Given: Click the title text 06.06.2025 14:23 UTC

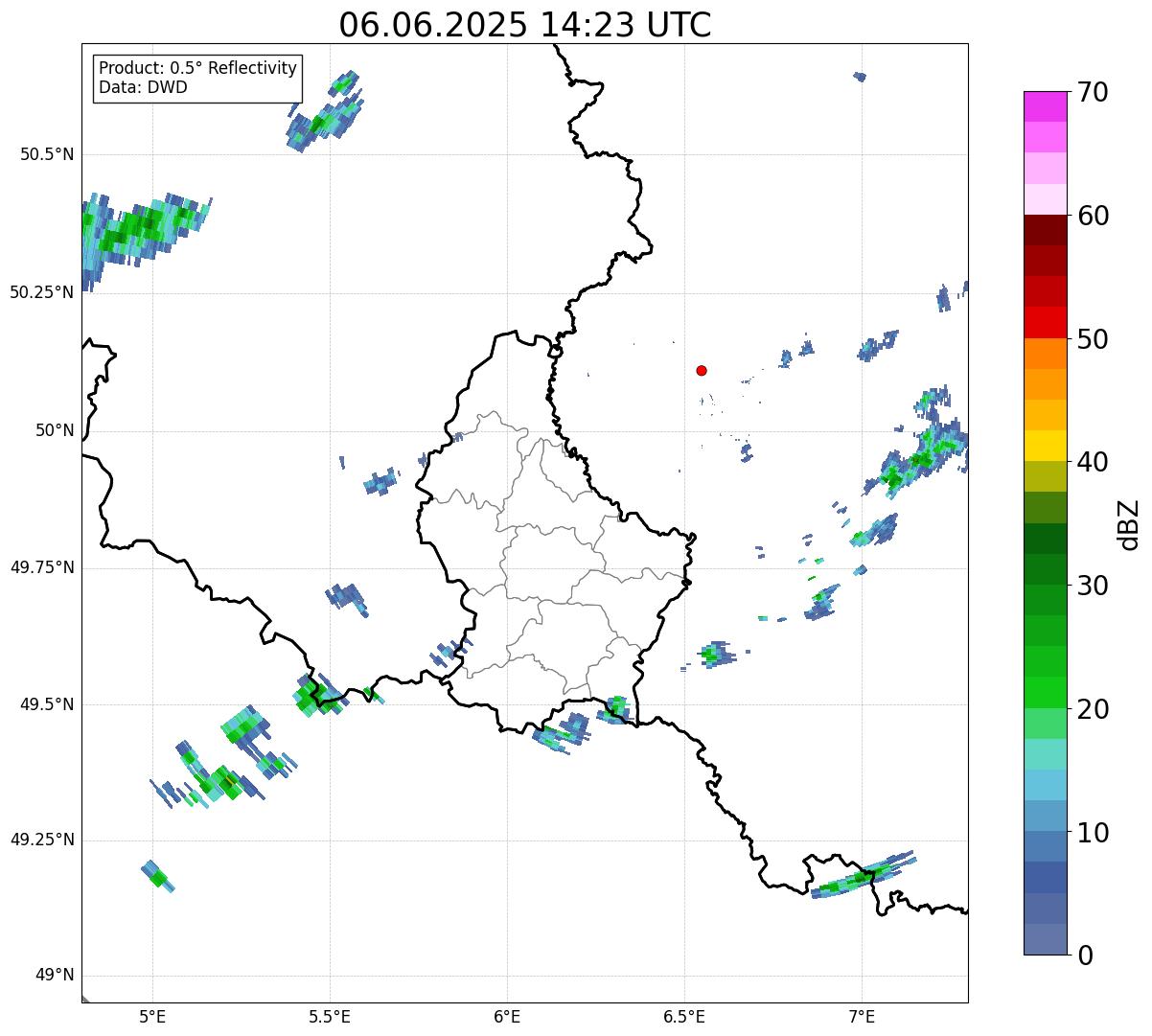Looking at the screenshot, I should [x=525, y=25].
